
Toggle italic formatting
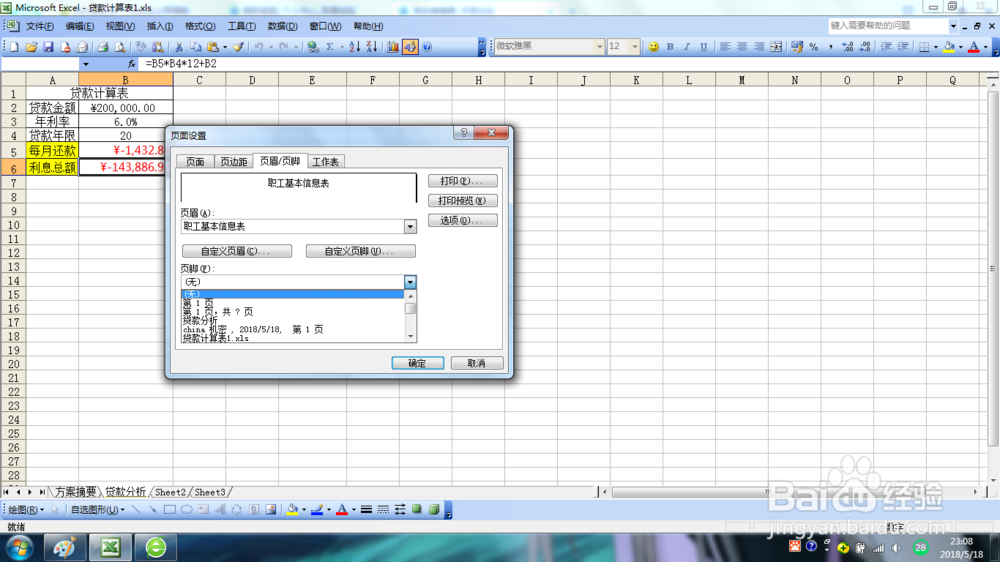tap(687, 47)
